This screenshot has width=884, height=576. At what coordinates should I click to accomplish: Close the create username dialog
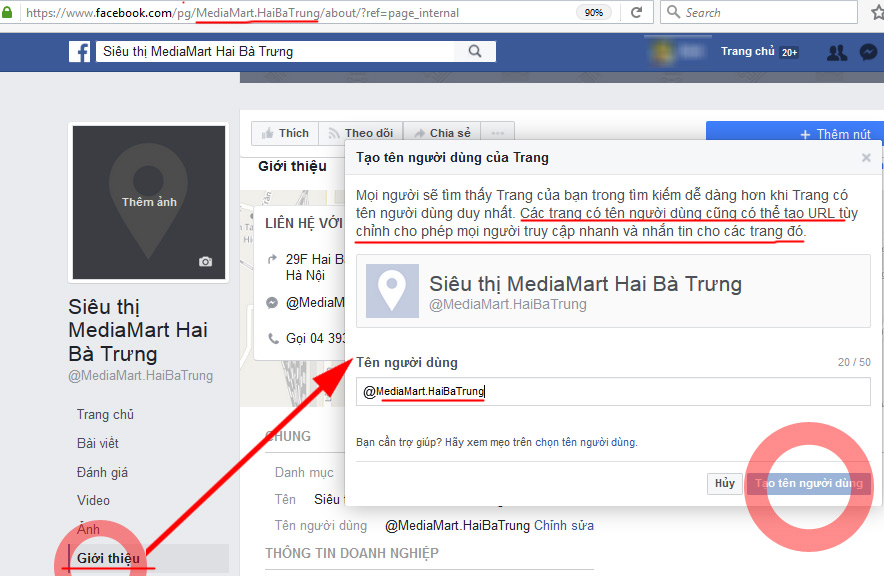point(866,158)
